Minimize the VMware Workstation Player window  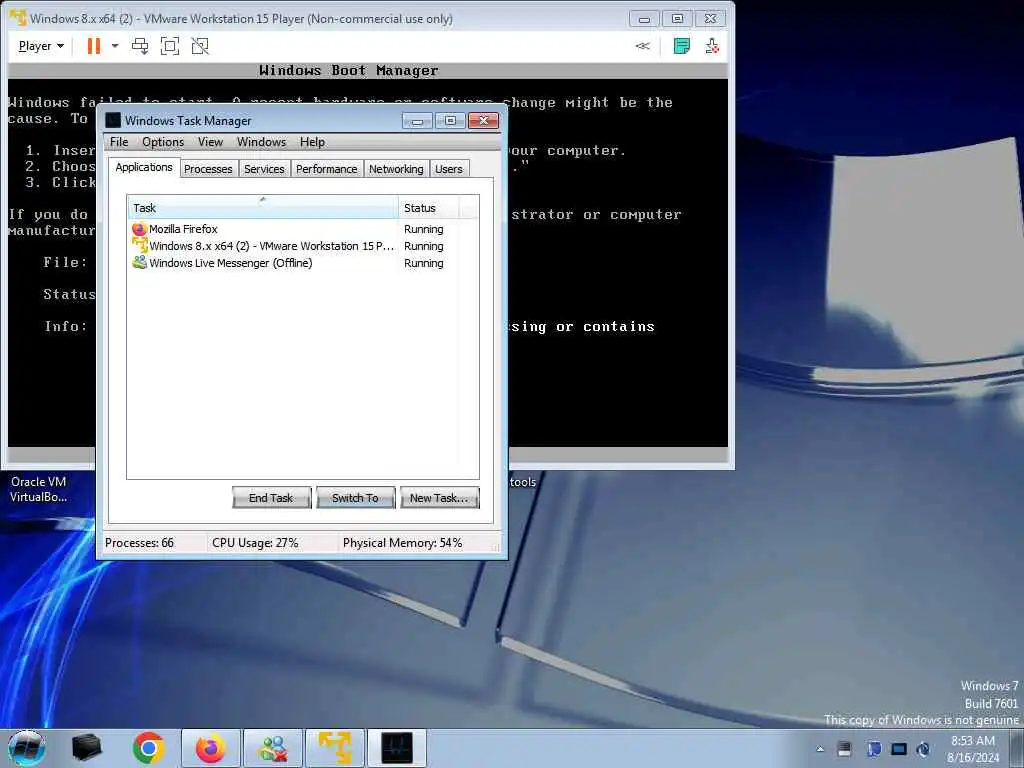(x=644, y=18)
